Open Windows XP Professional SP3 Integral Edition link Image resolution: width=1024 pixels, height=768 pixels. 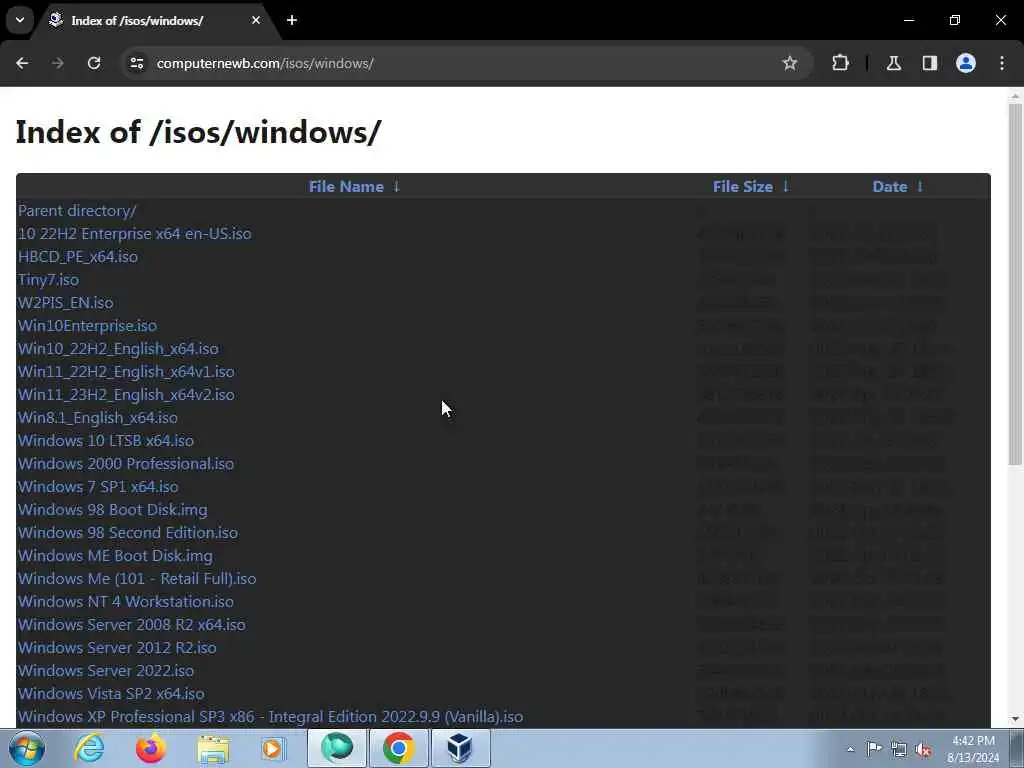(270, 717)
